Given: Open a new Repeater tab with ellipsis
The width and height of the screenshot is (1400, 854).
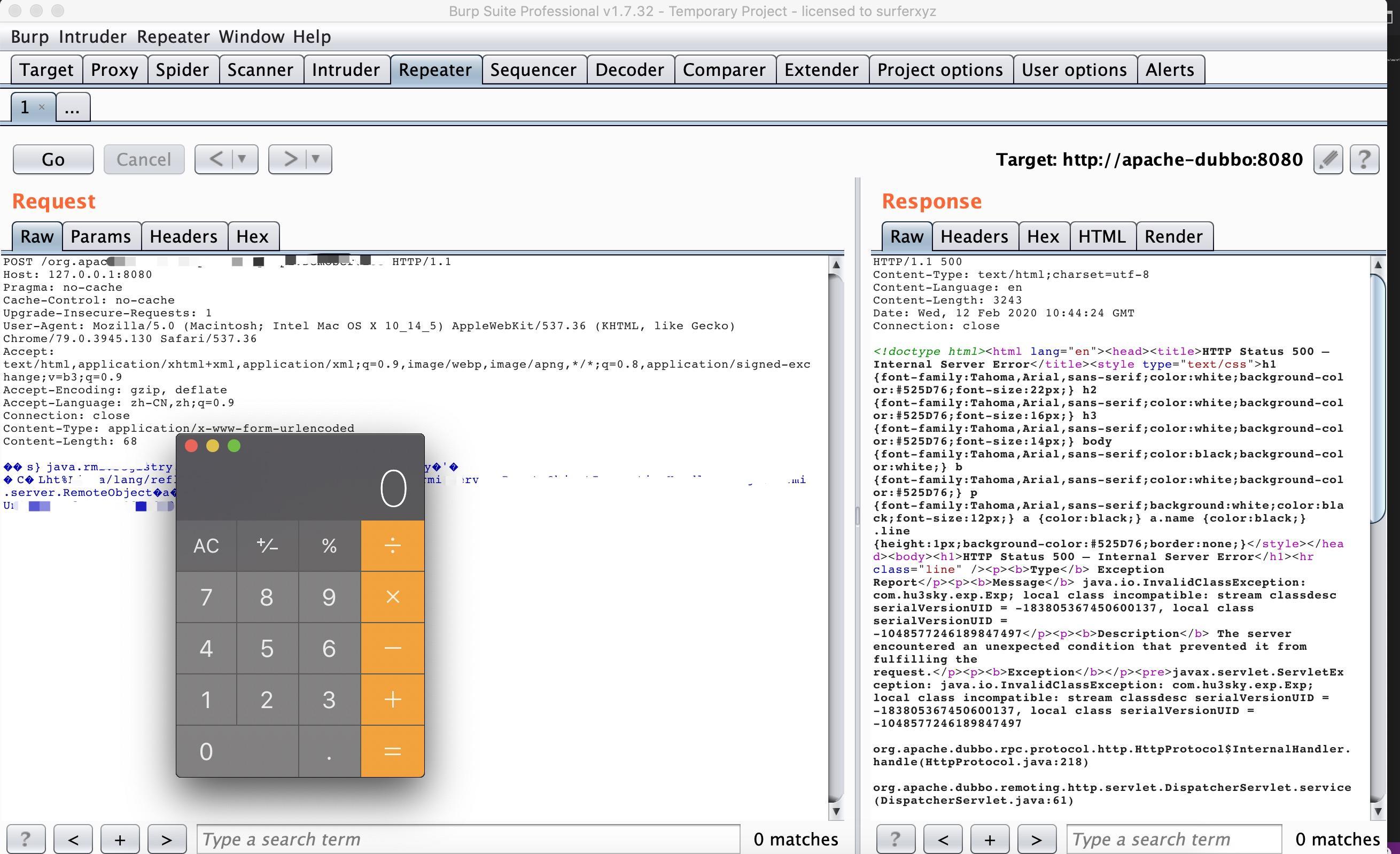Looking at the screenshot, I should (73, 107).
